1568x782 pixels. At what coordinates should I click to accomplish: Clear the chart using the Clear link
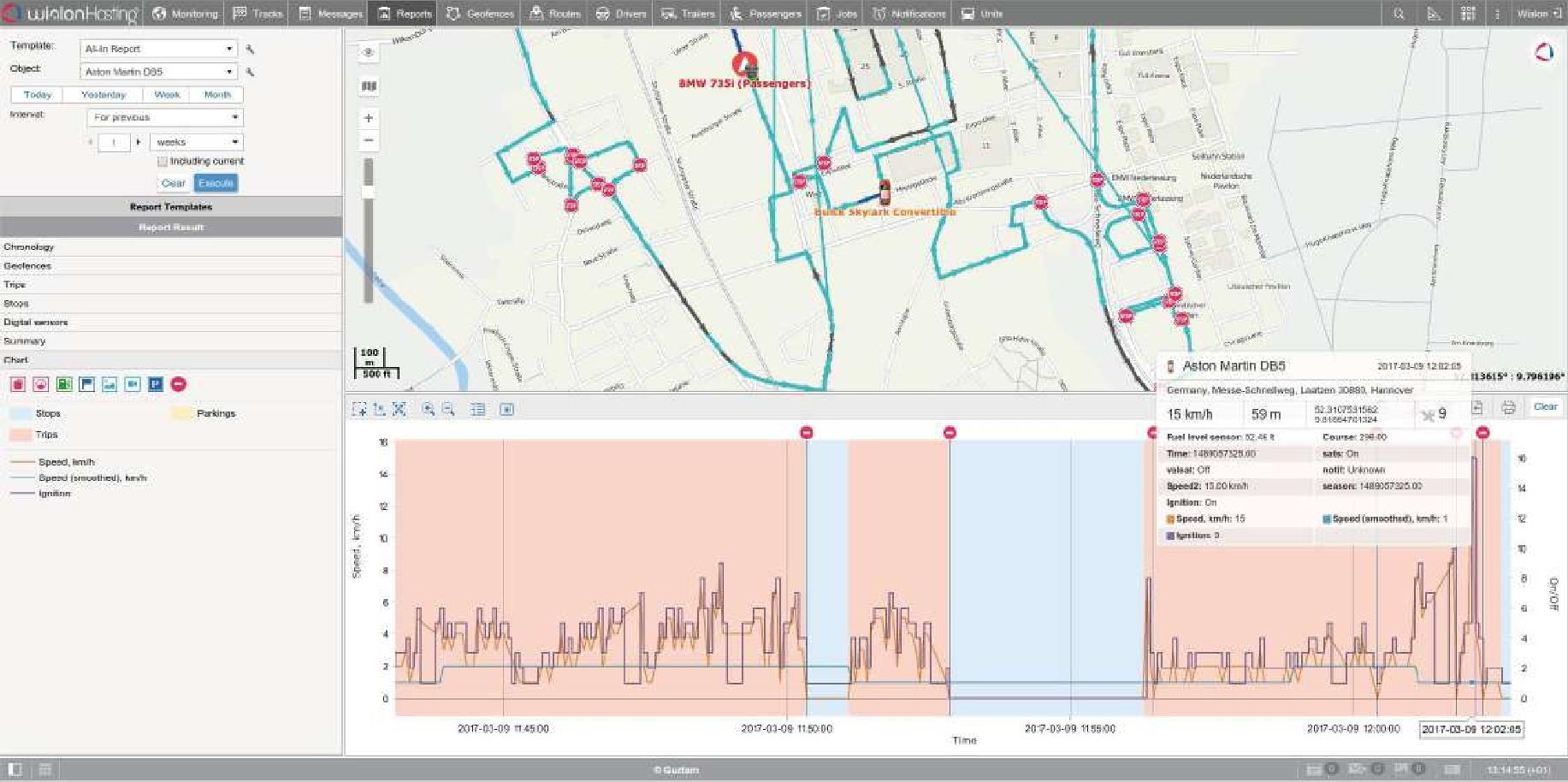1545,406
